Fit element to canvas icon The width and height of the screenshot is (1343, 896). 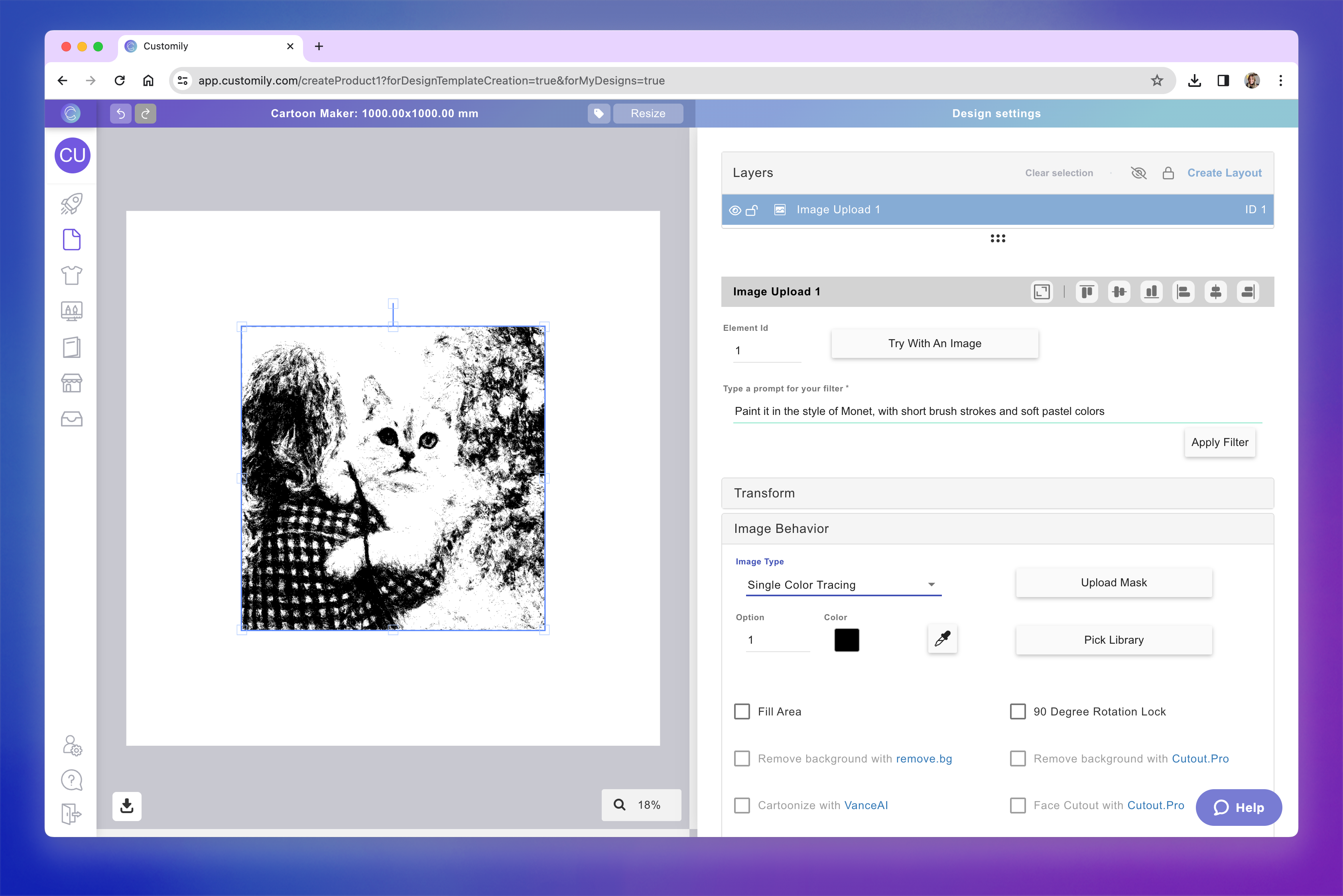click(1042, 292)
